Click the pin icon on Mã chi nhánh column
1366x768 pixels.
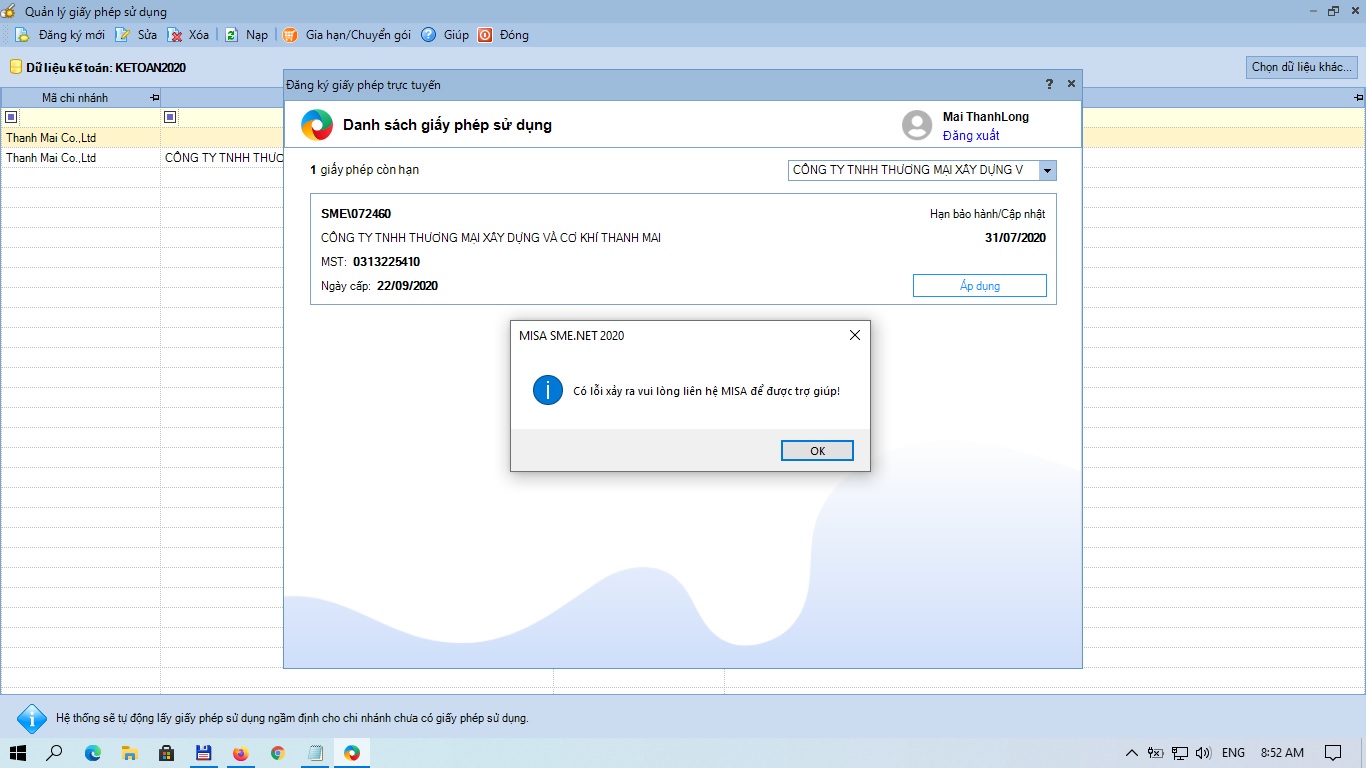pos(154,98)
